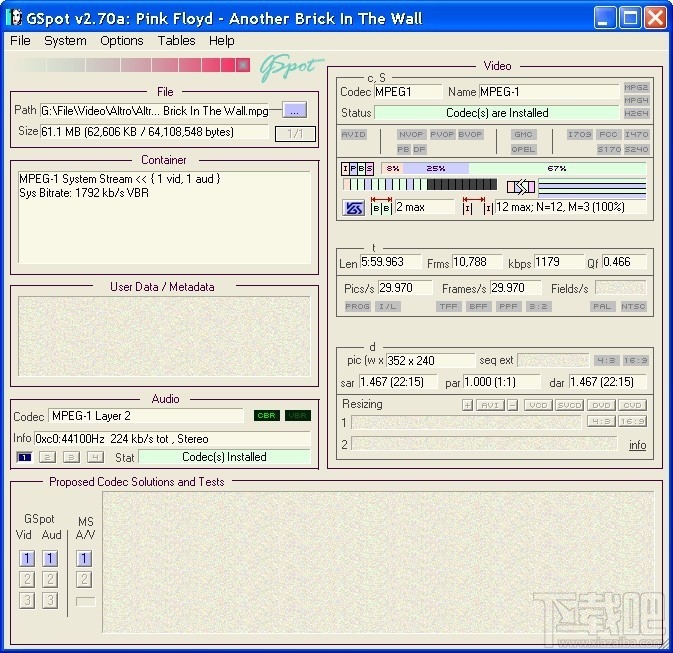Viewport: 673px width, 653px height.
Task: Click the NVOP indicator
Action: click(x=411, y=135)
